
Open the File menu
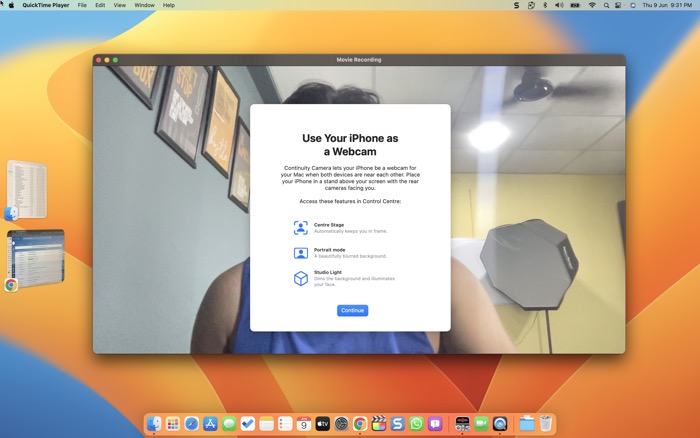(x=82, y=5)
